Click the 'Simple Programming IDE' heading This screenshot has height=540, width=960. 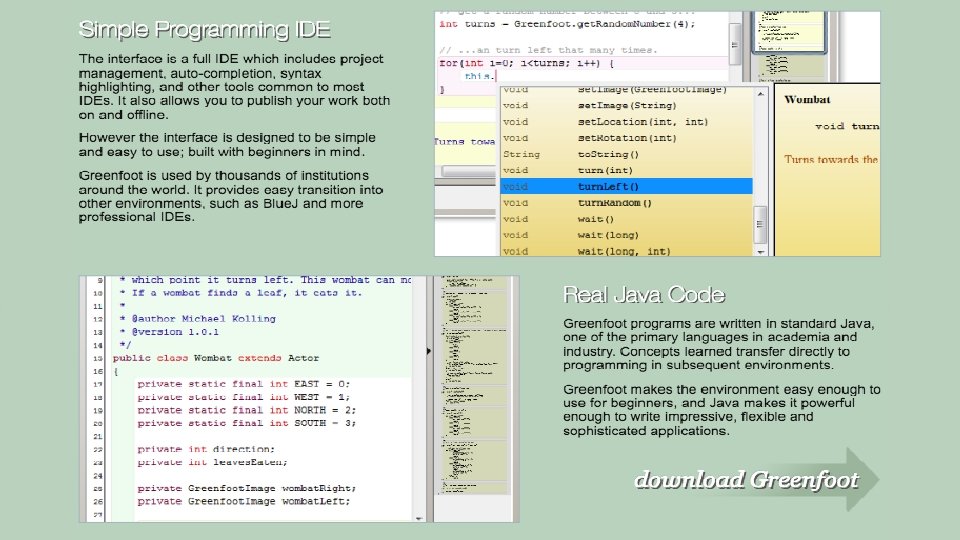(x=205, y=29)
